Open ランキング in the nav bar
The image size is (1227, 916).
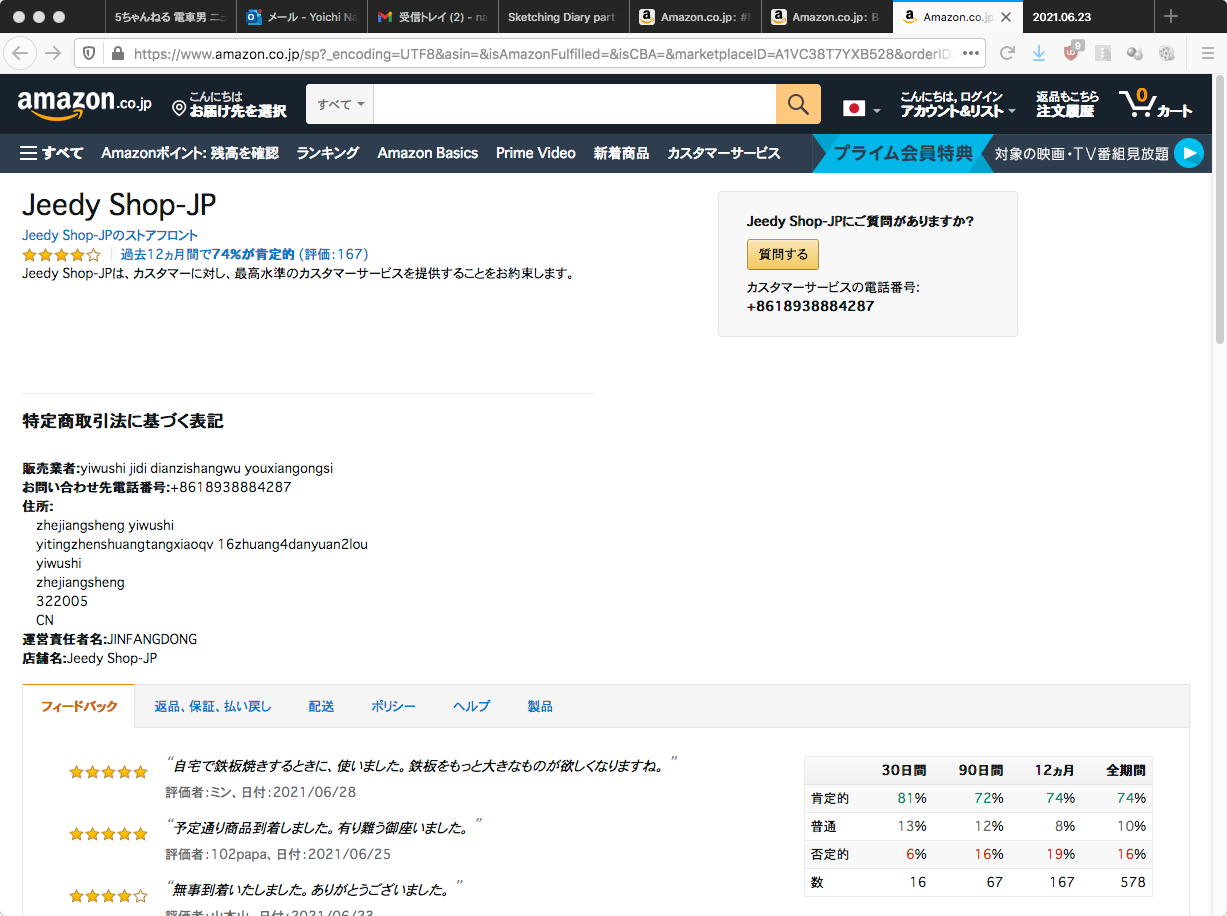coord(327,153)
